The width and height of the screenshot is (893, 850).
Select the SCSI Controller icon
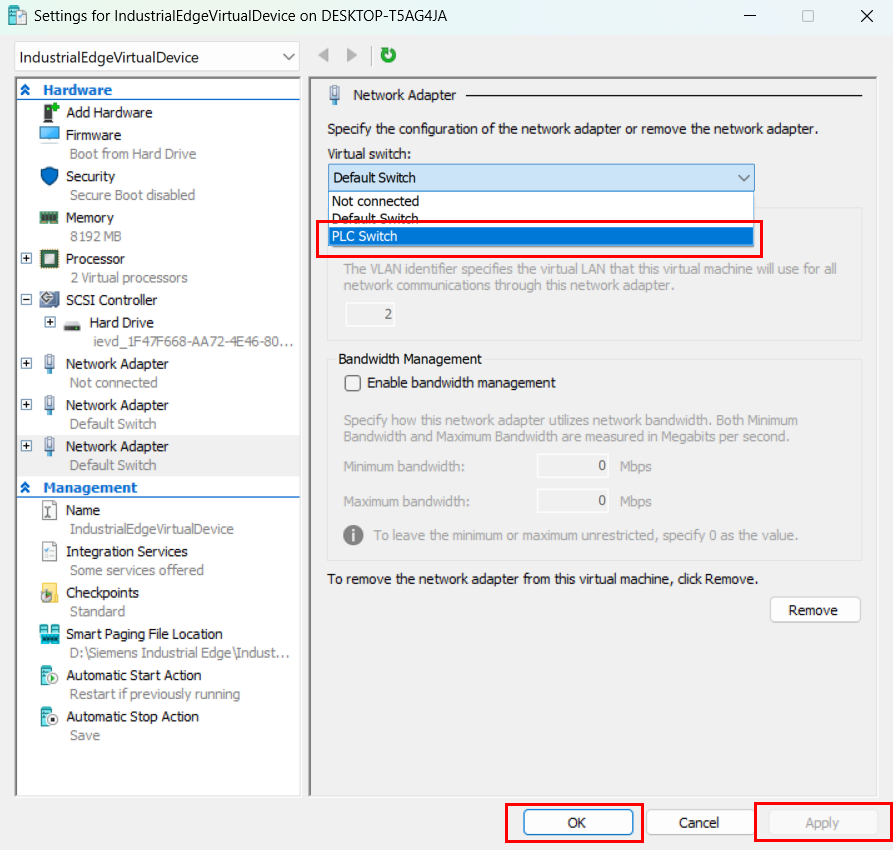(50, 300)
